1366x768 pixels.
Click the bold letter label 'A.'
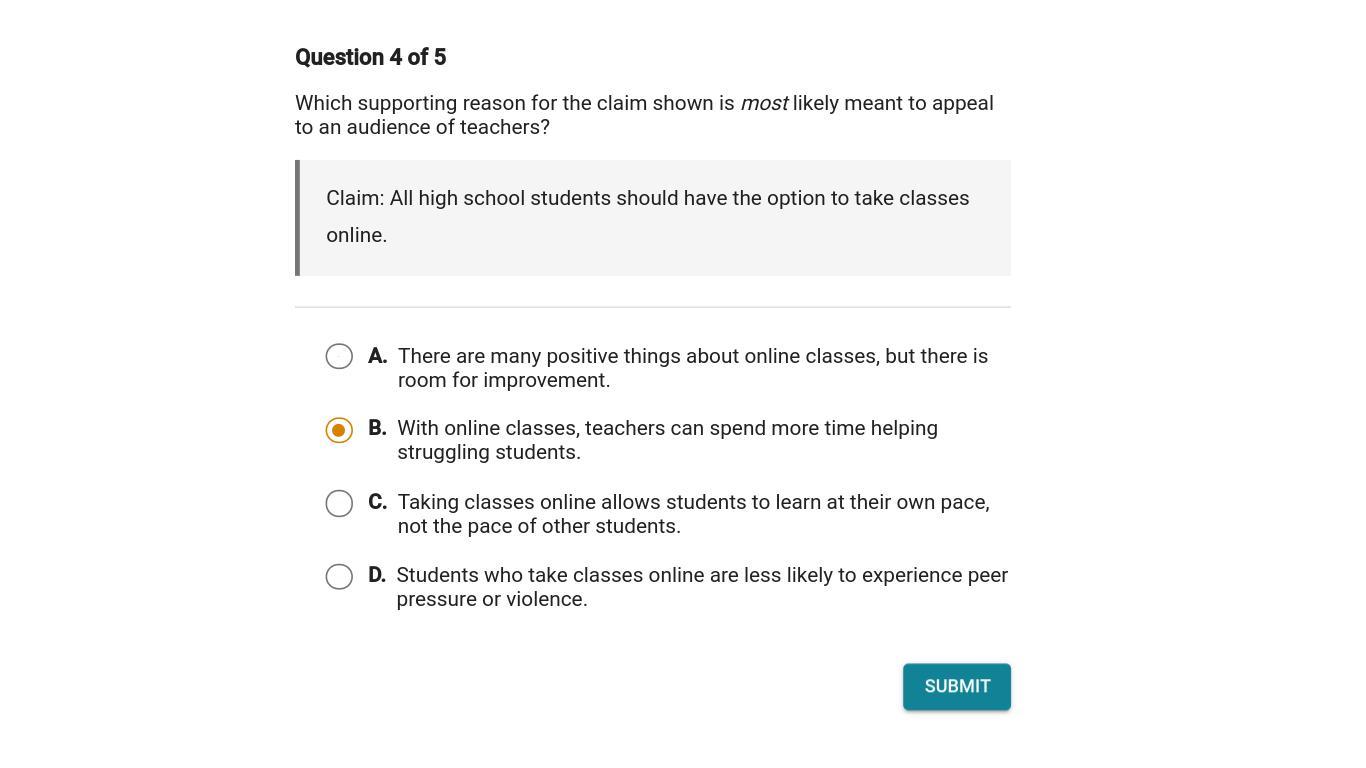[377, 357]
